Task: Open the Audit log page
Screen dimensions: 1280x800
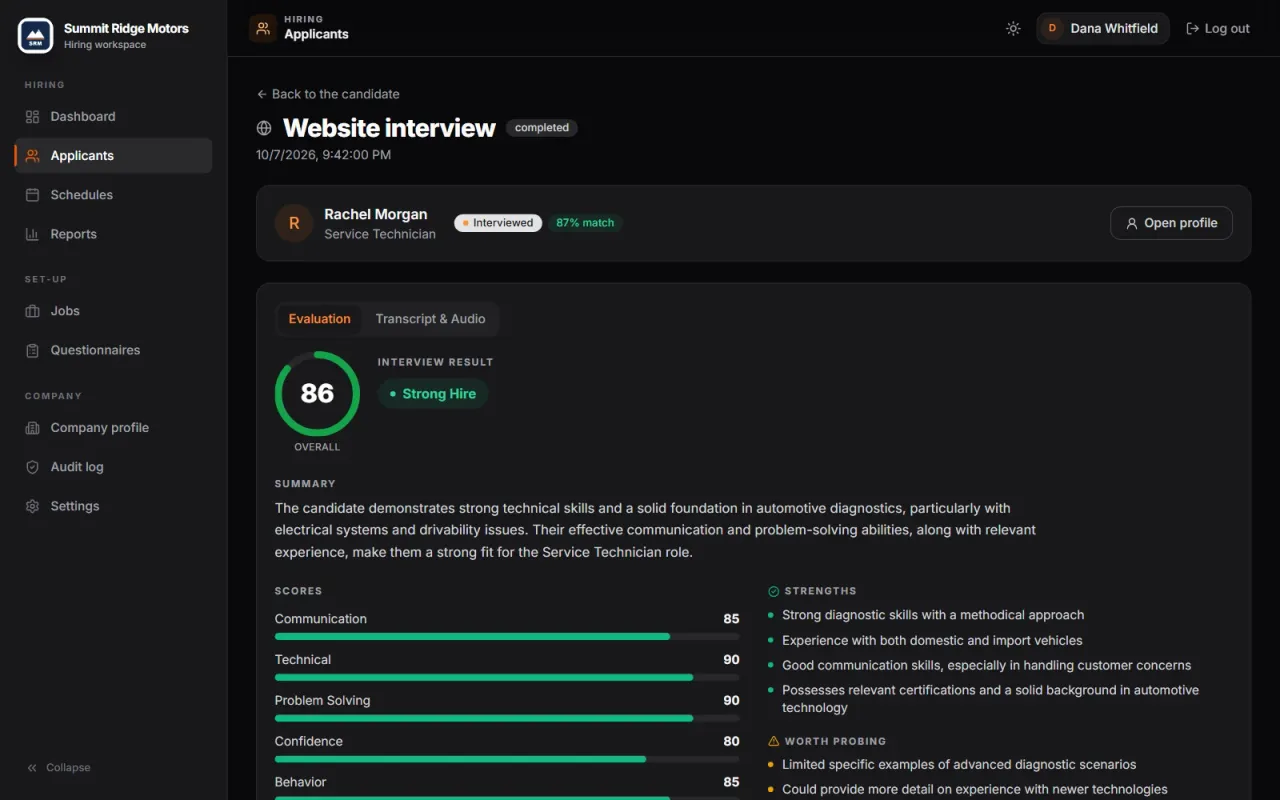Action: pos(114,467)
